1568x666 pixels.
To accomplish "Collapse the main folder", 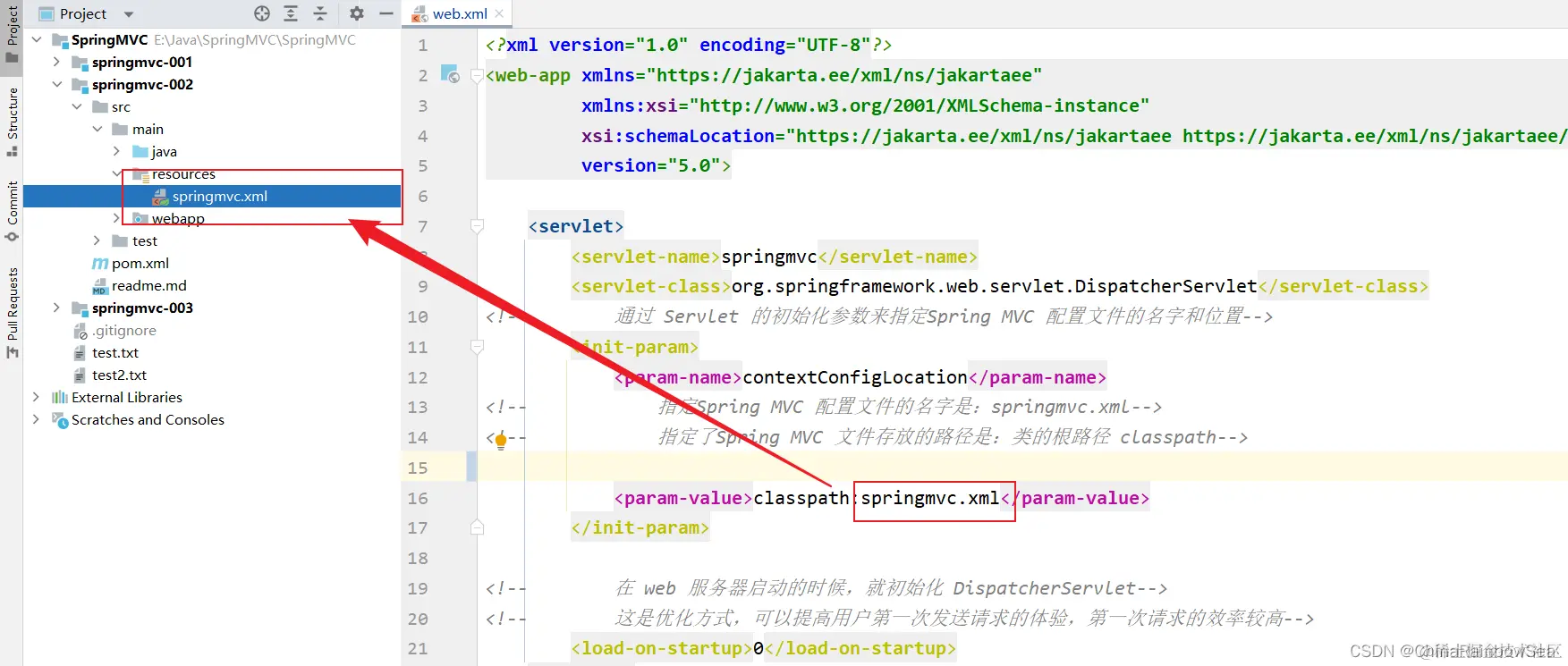I will pos(98,129).
